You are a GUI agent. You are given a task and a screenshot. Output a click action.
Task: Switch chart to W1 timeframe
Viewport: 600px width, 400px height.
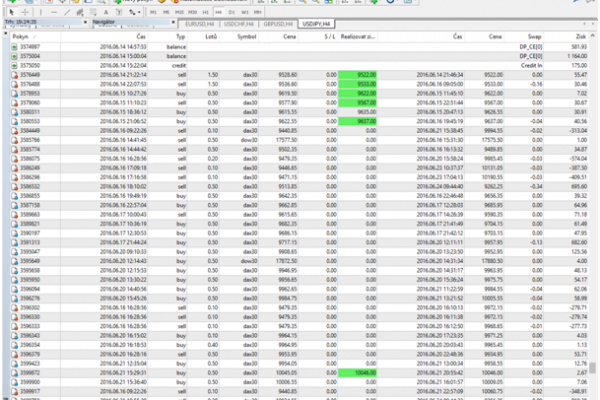[x=245, y=12]
